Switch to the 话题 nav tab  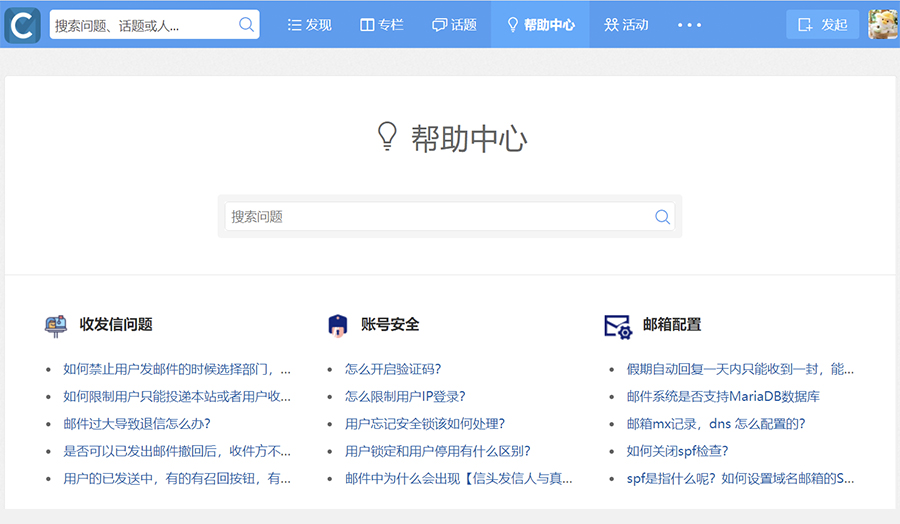point(454,25)
